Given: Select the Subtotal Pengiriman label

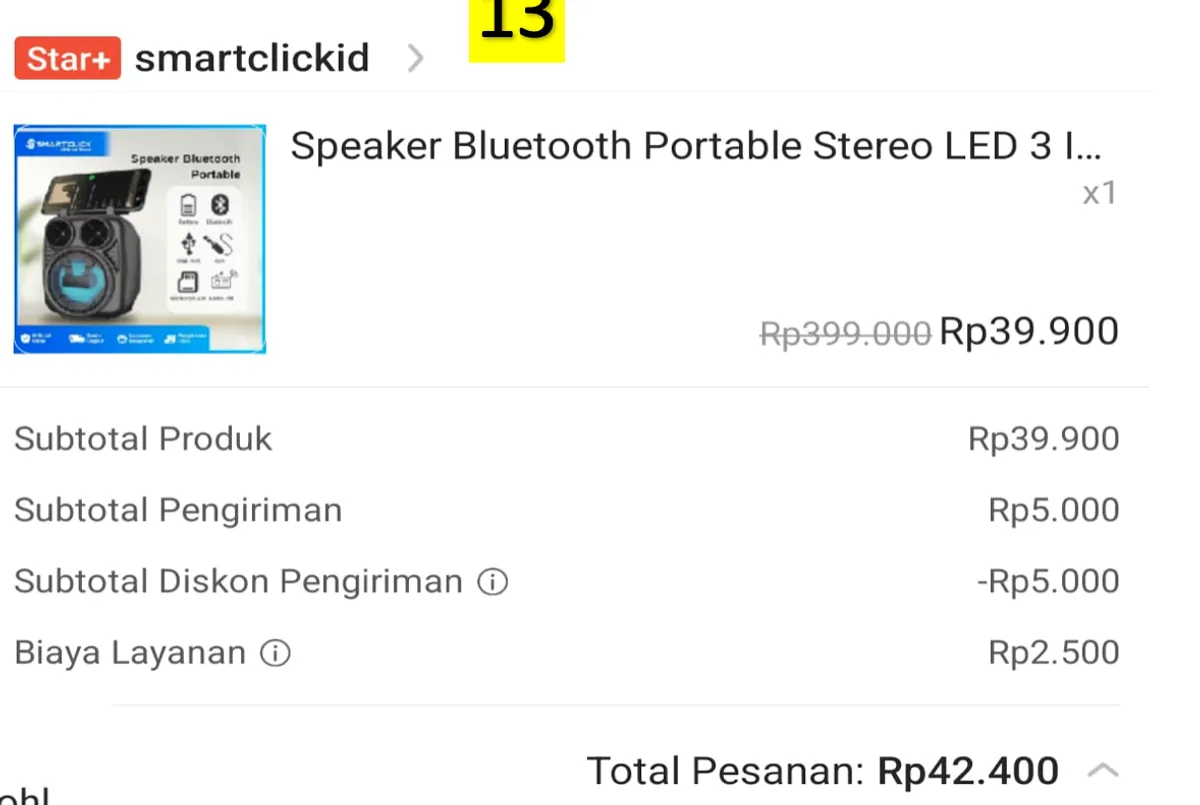Looking at the screenshot, I should coord(178,510).
